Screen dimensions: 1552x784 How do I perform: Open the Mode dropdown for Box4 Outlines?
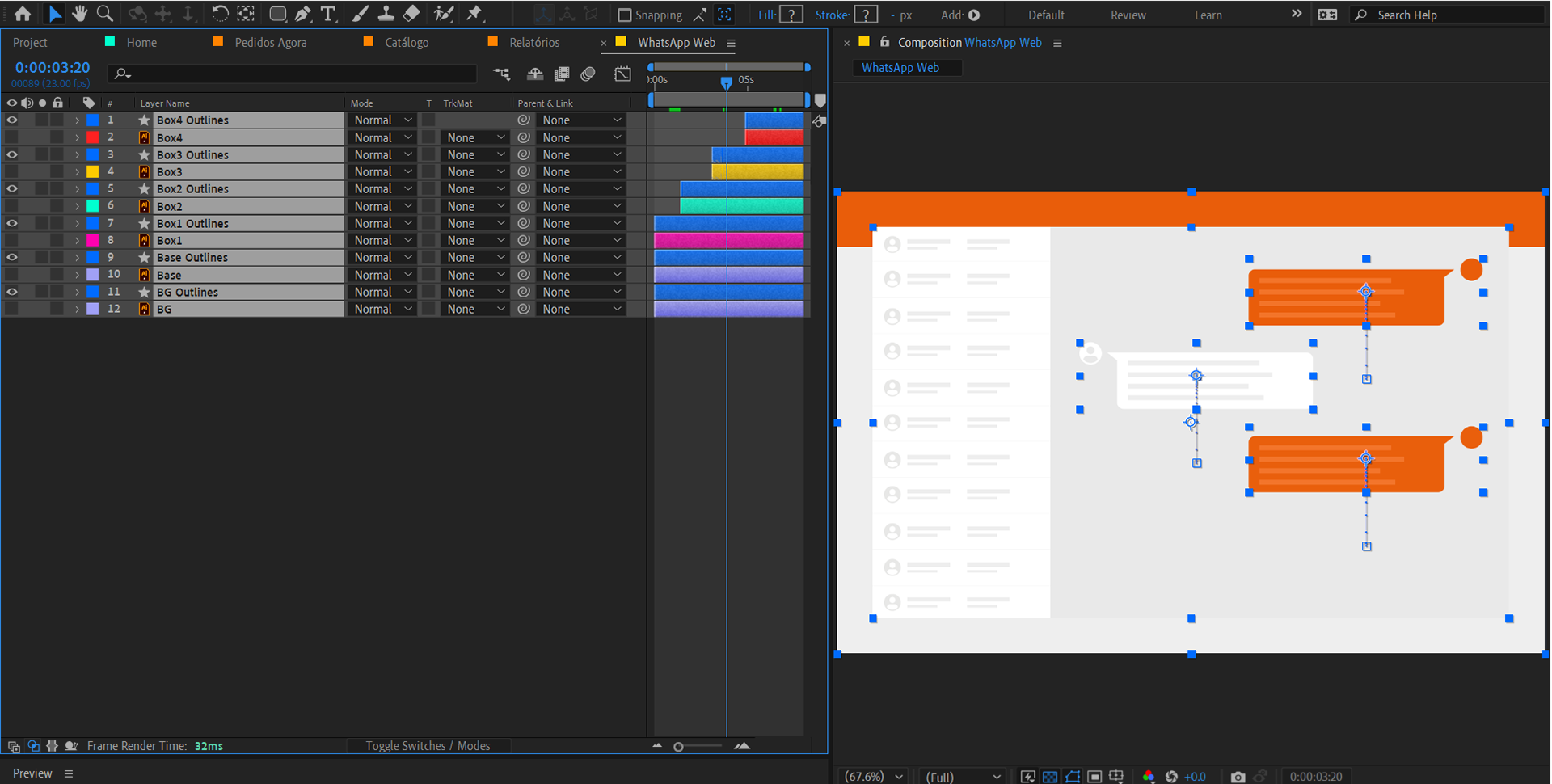pyautogui.click(x=383, y=120)
